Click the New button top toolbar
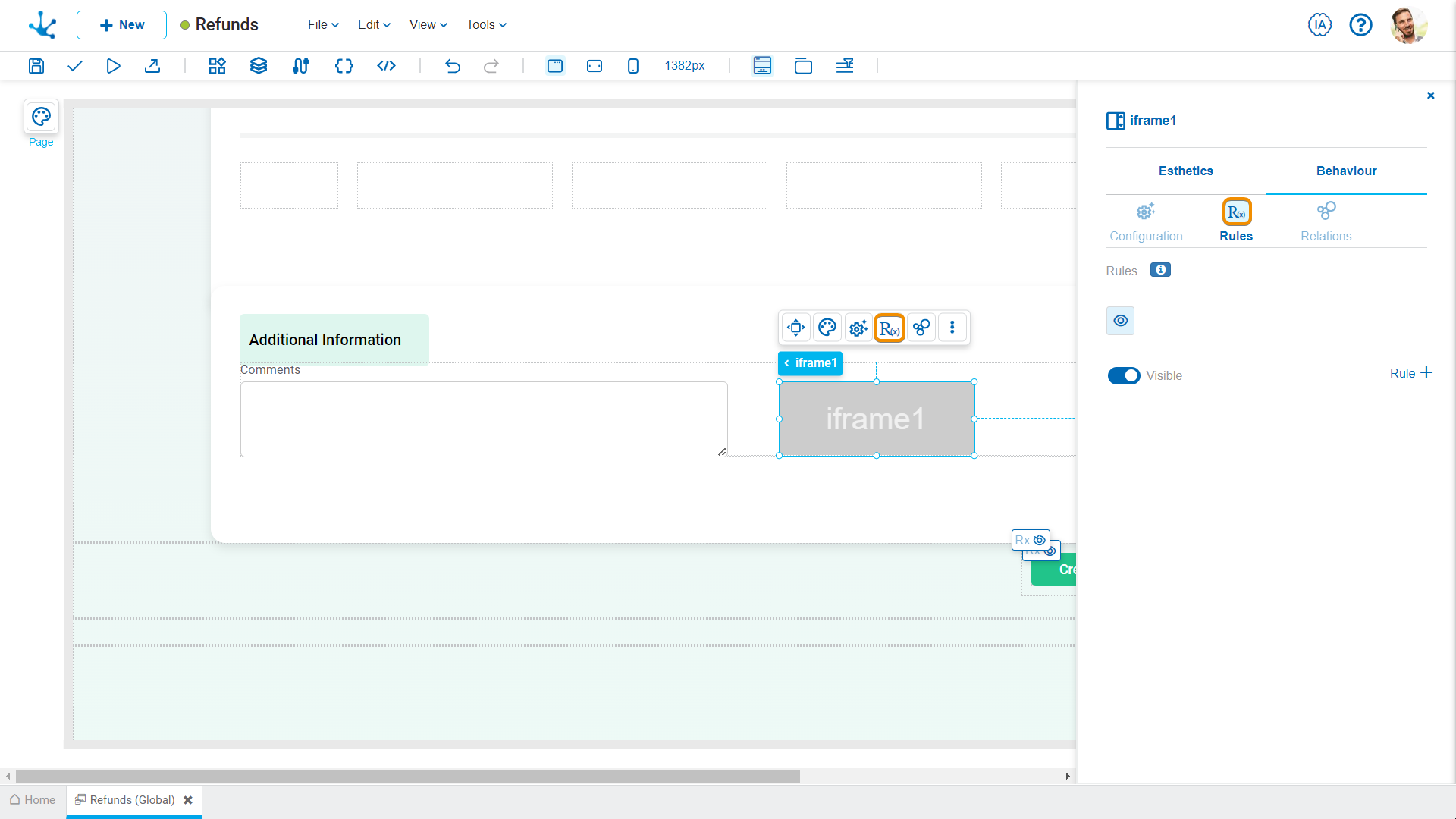The width and height of the screenshot is (1456, 819). point(120,25)
